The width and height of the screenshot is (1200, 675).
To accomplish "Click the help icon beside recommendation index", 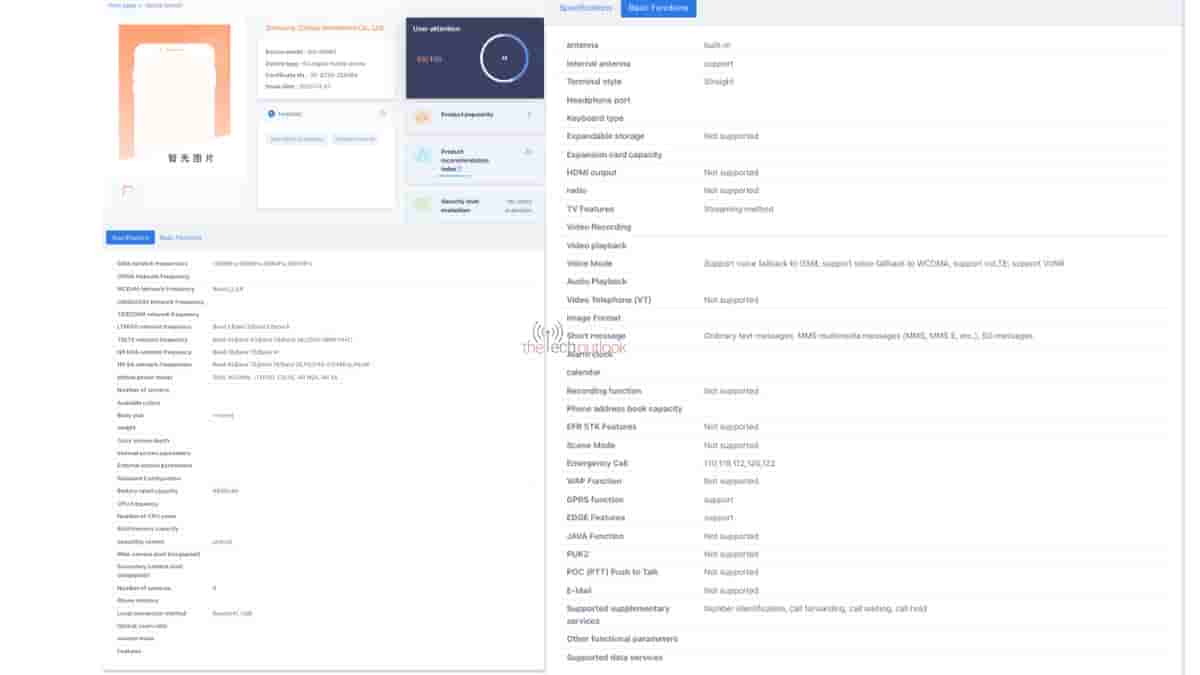I will (460, 169).
